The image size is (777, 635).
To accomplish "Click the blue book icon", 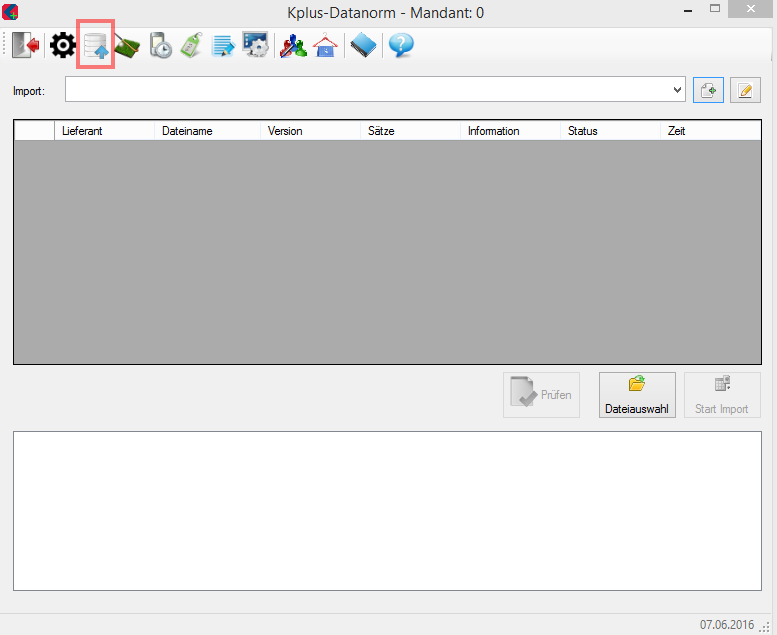I will [x=363, y=46].
